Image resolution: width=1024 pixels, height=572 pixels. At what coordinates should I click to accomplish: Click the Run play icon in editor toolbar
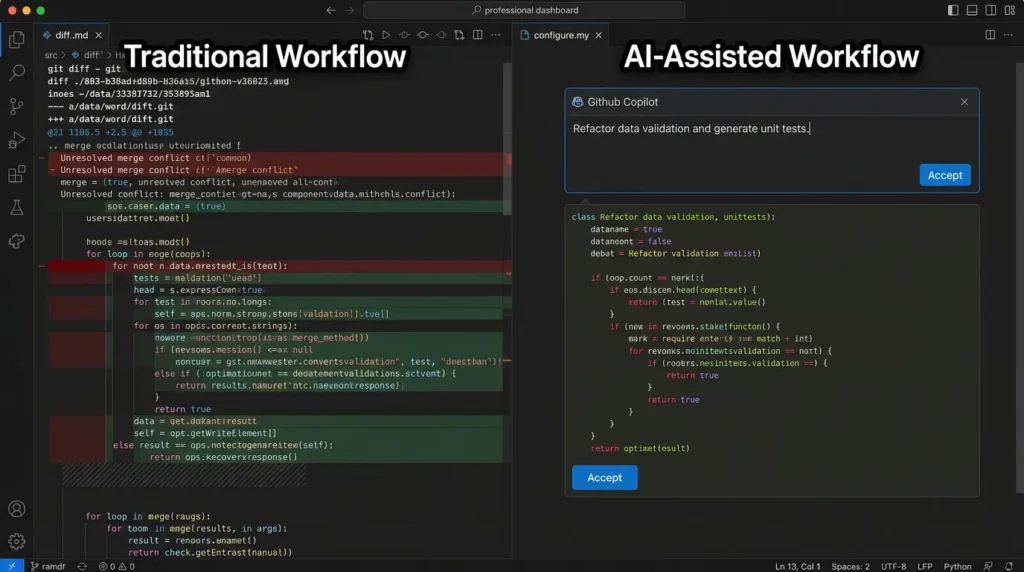click(x=386, y=35)
